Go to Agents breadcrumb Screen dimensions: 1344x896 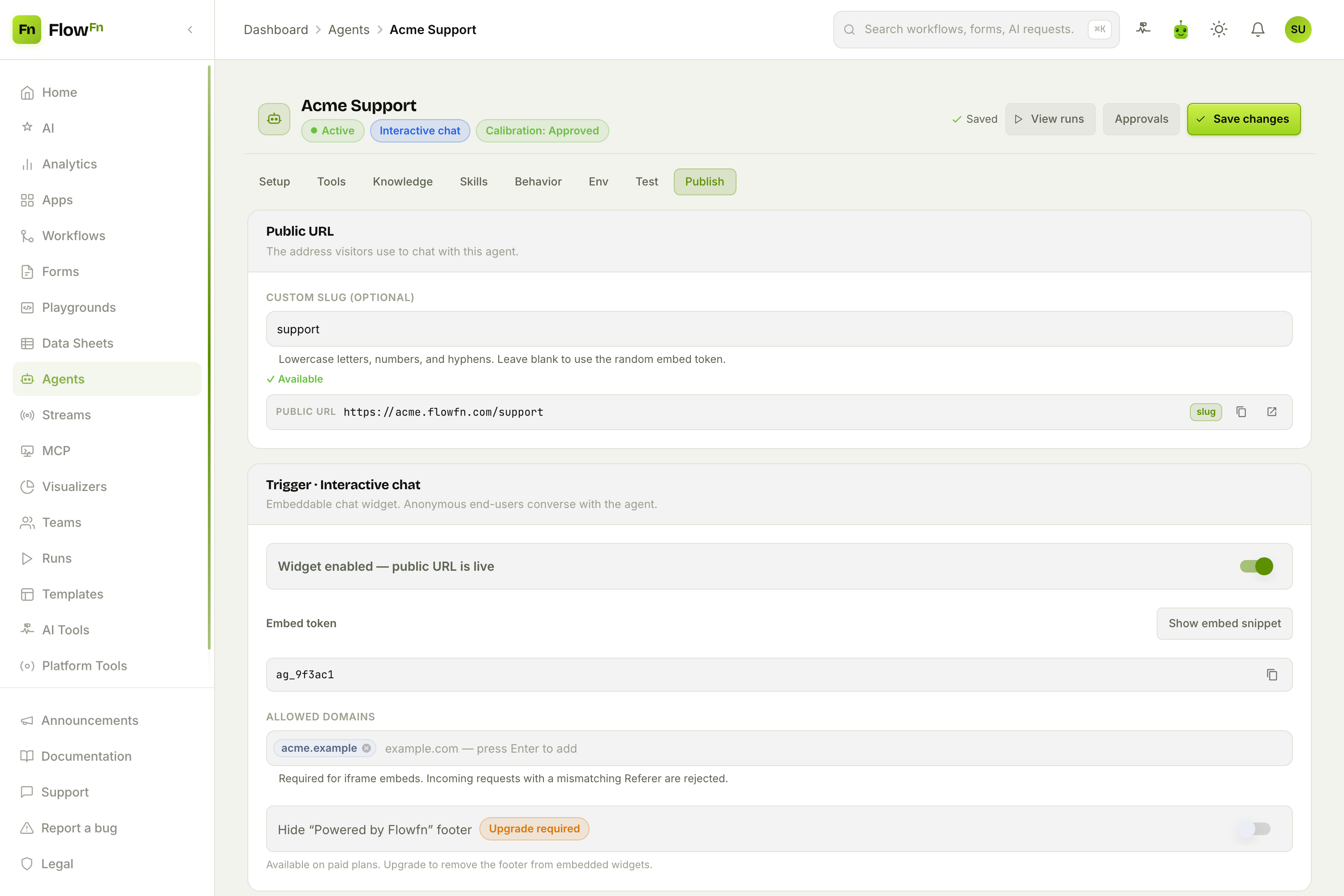pos(349,30)
